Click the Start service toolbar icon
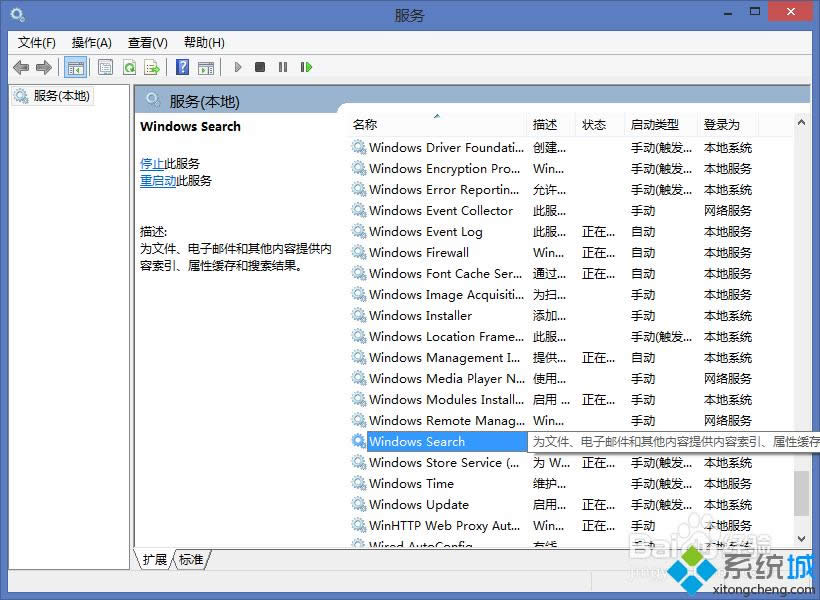This screenshot has width=820, height=600. pos(237,67)
